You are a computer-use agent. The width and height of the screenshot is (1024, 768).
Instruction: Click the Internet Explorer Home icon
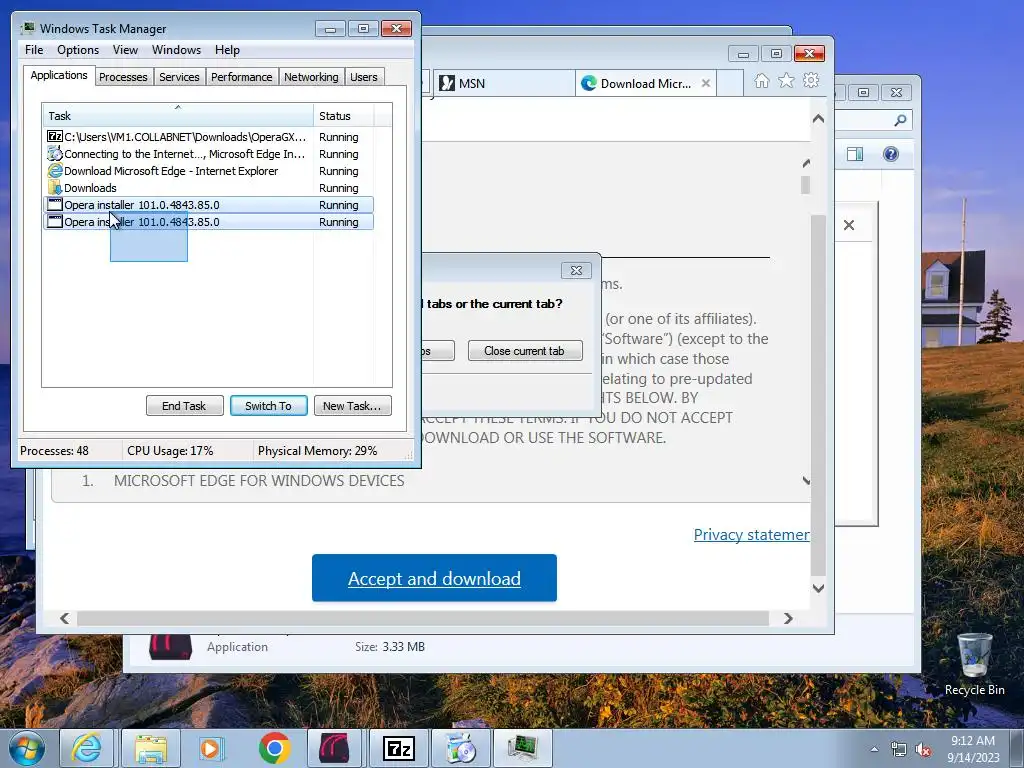click(x=761, y=80)
